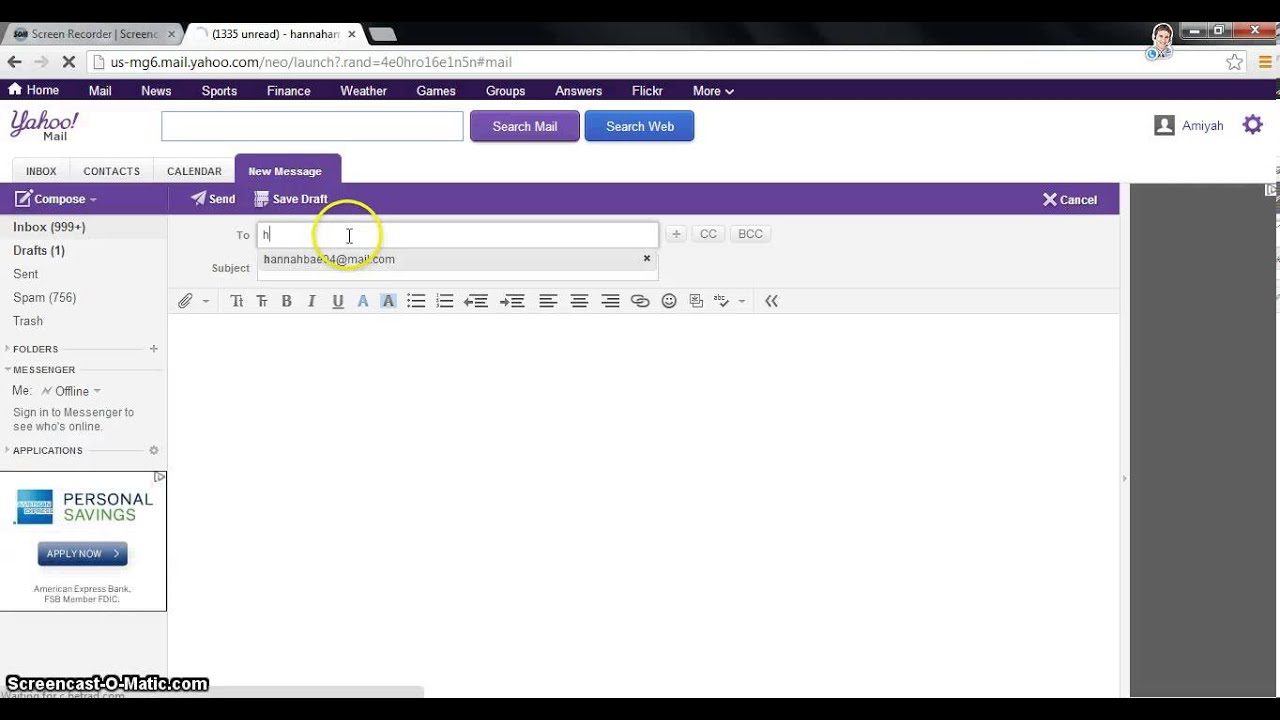Switch to the CONTACTS tab
The height and width of the screenshot is (720, 1280).
[x=111, y=171]
